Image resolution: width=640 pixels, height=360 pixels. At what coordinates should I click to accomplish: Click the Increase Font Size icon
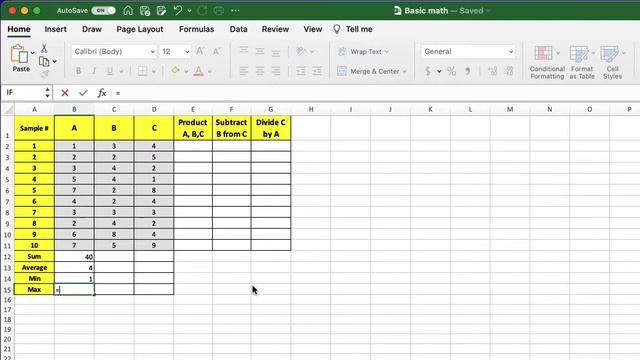click(200, 51)
